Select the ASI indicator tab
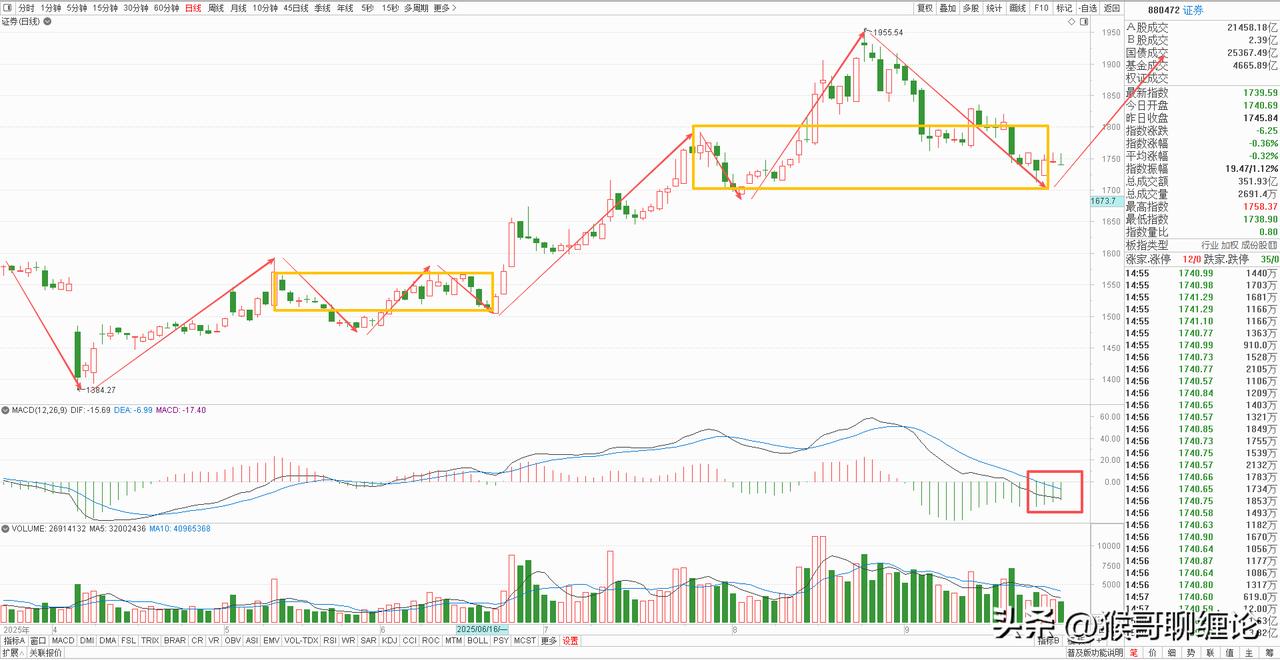The height and width of the screenshot is (660, 1280). point(252,640)
